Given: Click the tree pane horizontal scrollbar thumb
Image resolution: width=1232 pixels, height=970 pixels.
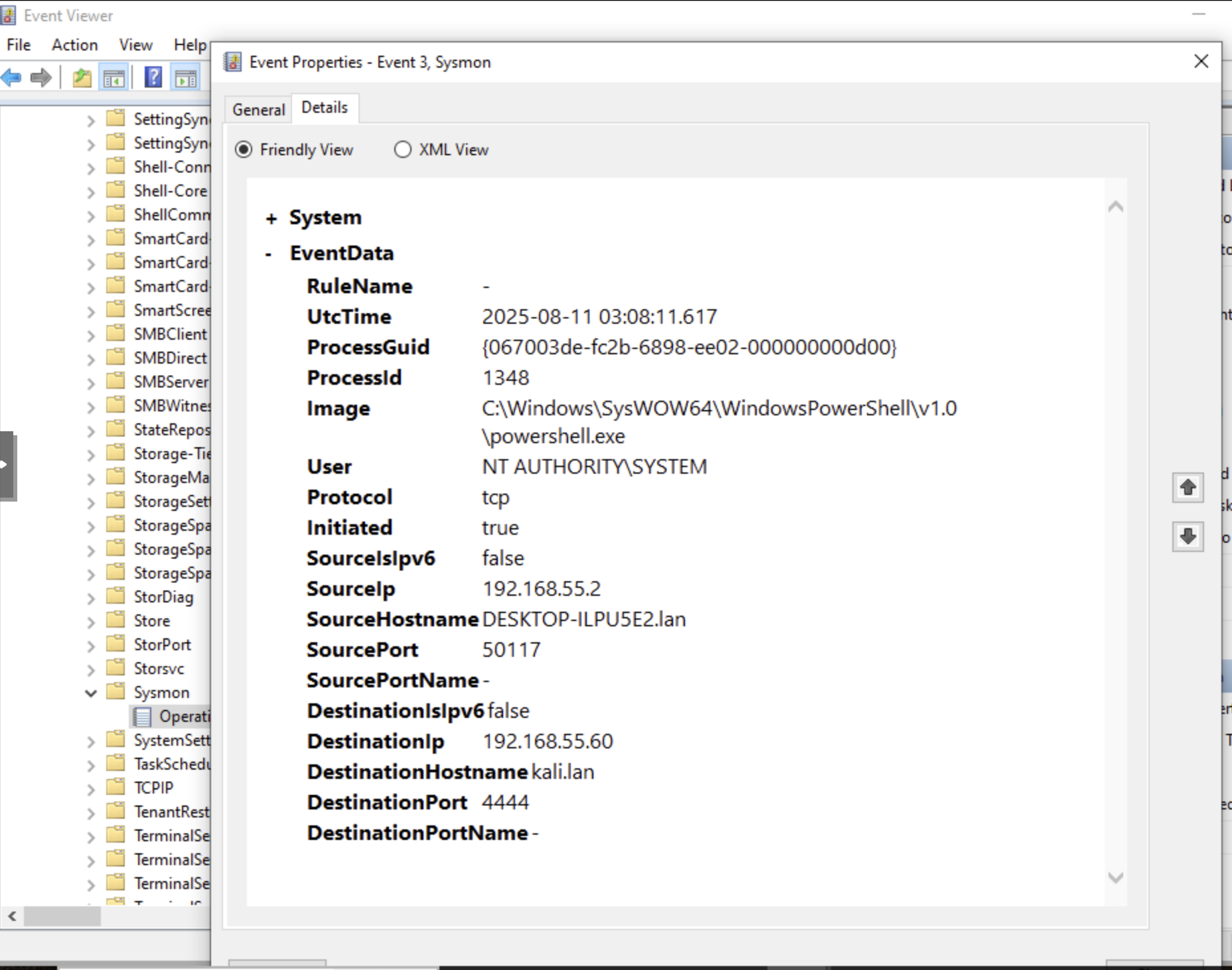Looking at the screenshot, I should click(62, 916).
